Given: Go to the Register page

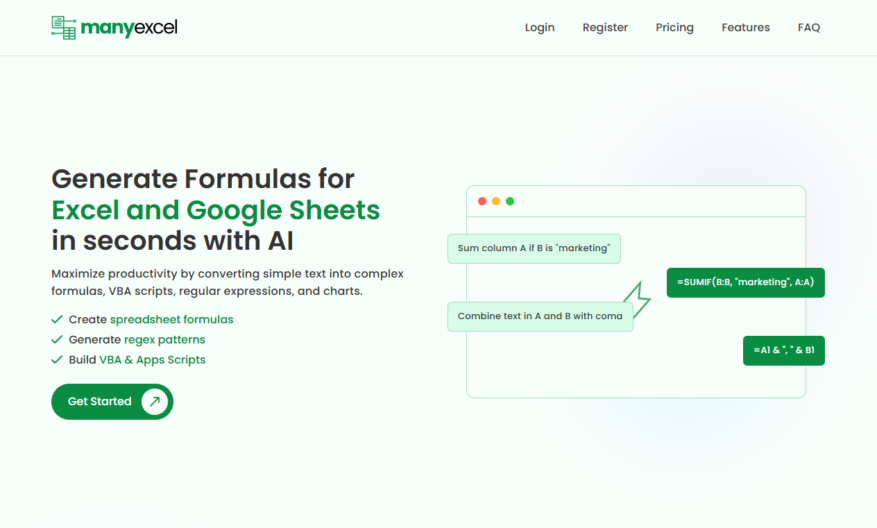Looking at the screenshot, I should point(605,27).
